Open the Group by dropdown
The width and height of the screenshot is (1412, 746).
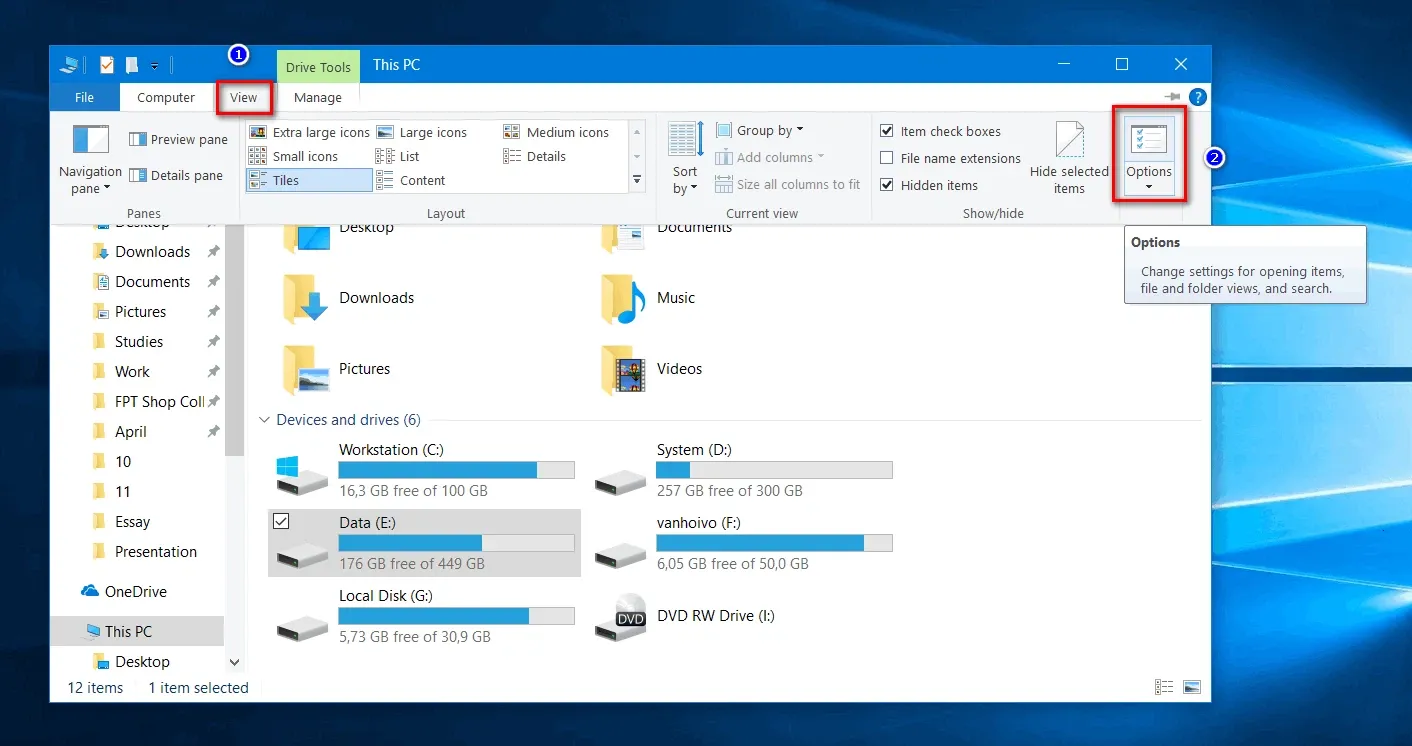coord(760,130)
